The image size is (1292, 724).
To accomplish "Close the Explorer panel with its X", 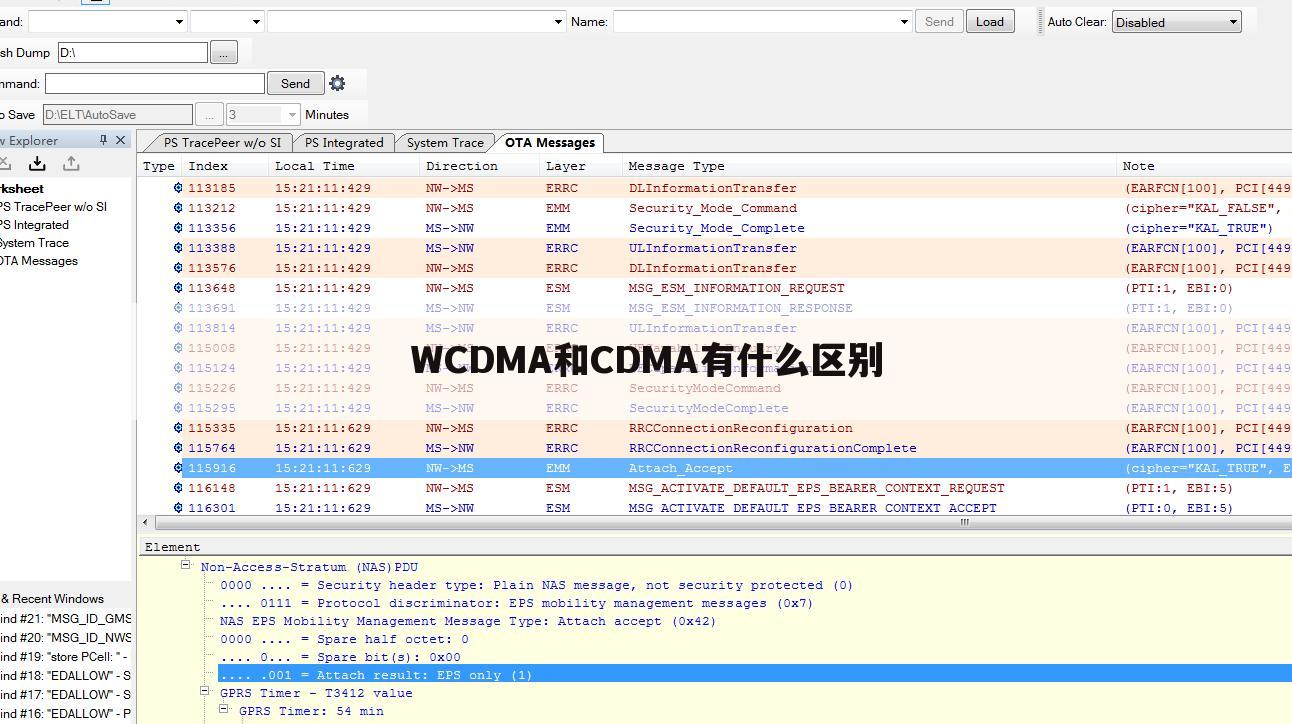I will (x=121, y=140).
